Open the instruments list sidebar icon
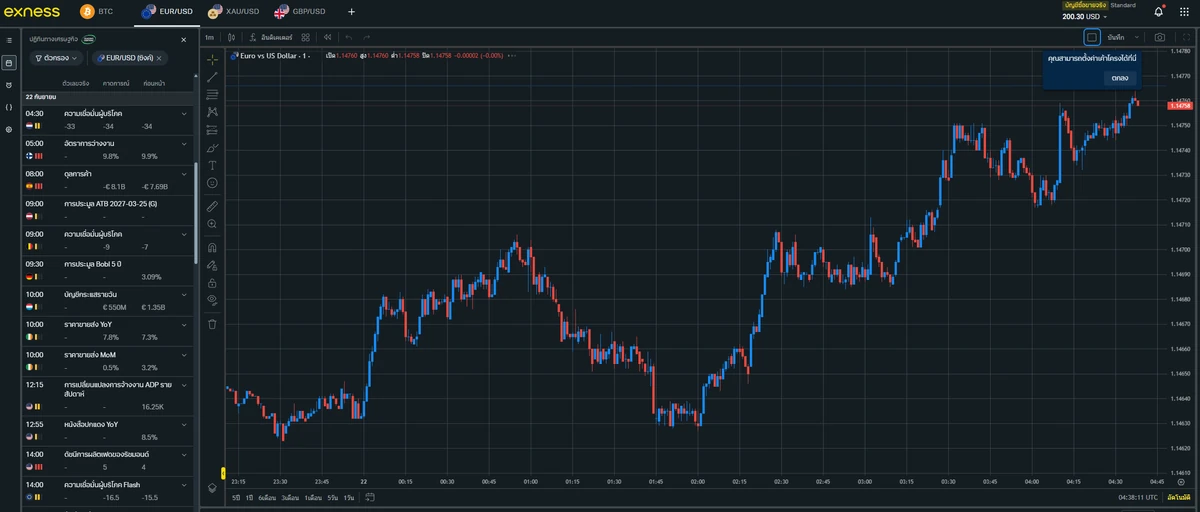The height and width of the screenshot is (512, 1200). (9, 40)
